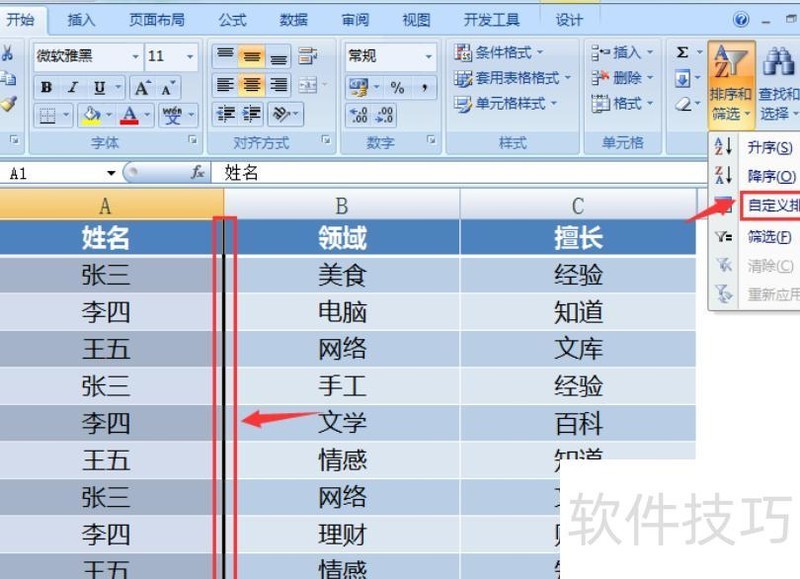The width and height of the screenshot is (800, 579).
Task: Open the Name Box dropdown arrow
Action: (111, 173)
